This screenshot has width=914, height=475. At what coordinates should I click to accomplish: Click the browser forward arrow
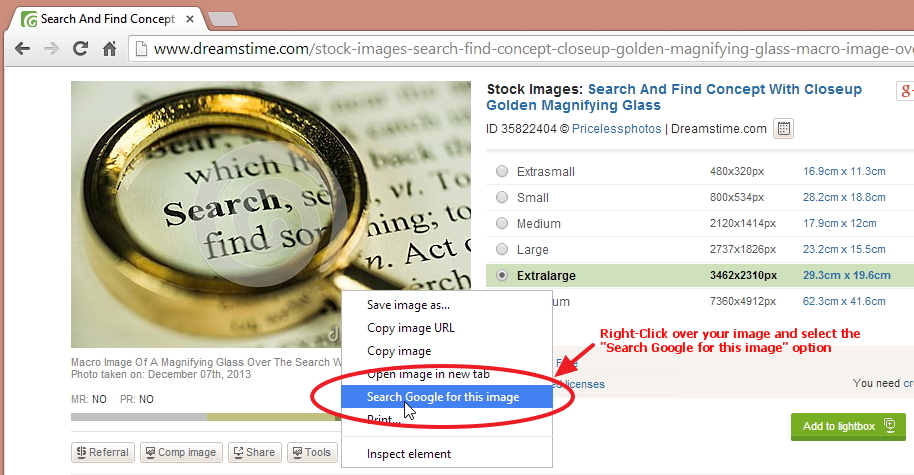click(x=51, y=48)
